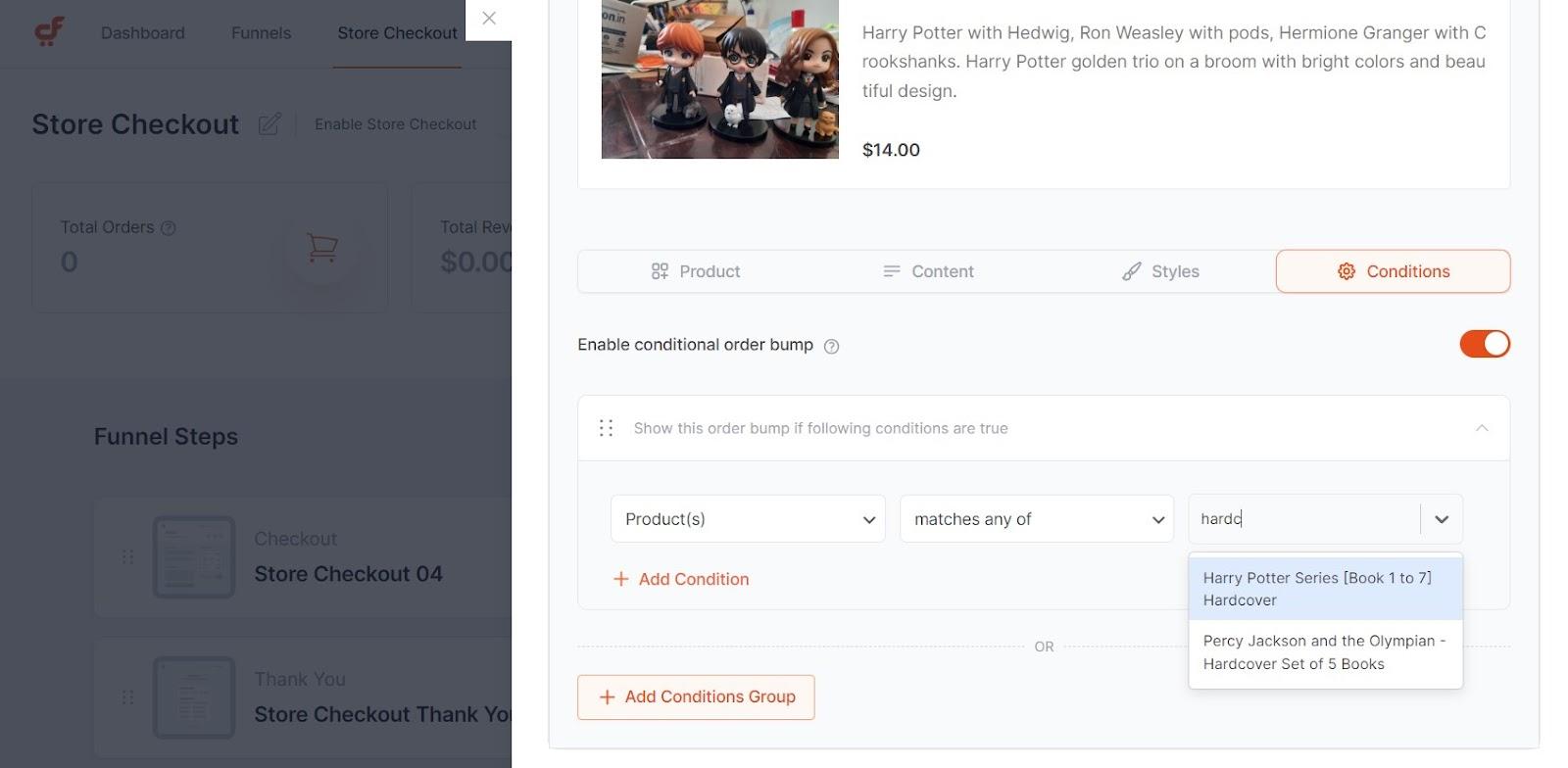Close the order bump side panel
Screen dimensions: 1568x768
coord(489,19)
